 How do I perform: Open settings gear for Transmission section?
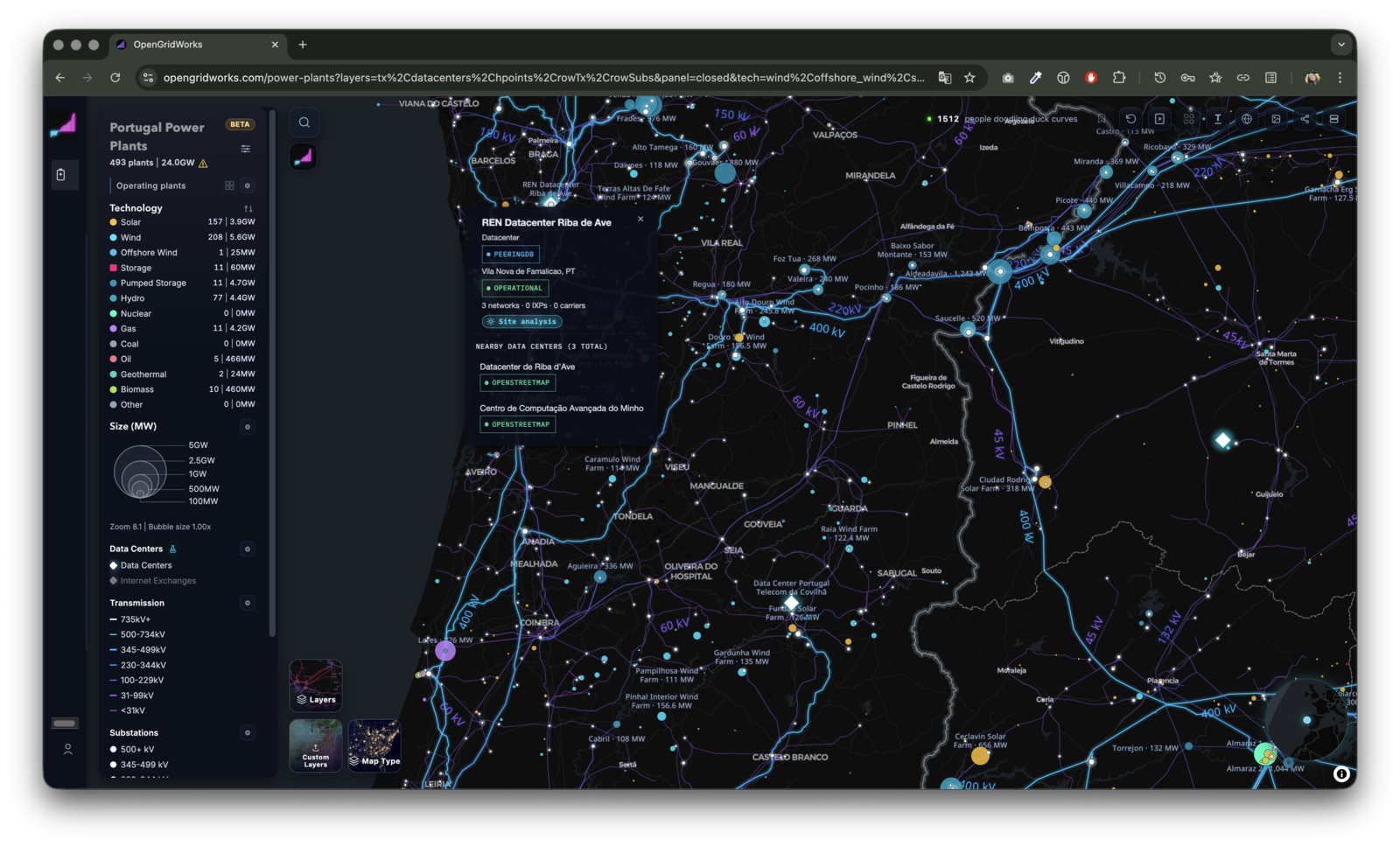[x=248, y=603]
